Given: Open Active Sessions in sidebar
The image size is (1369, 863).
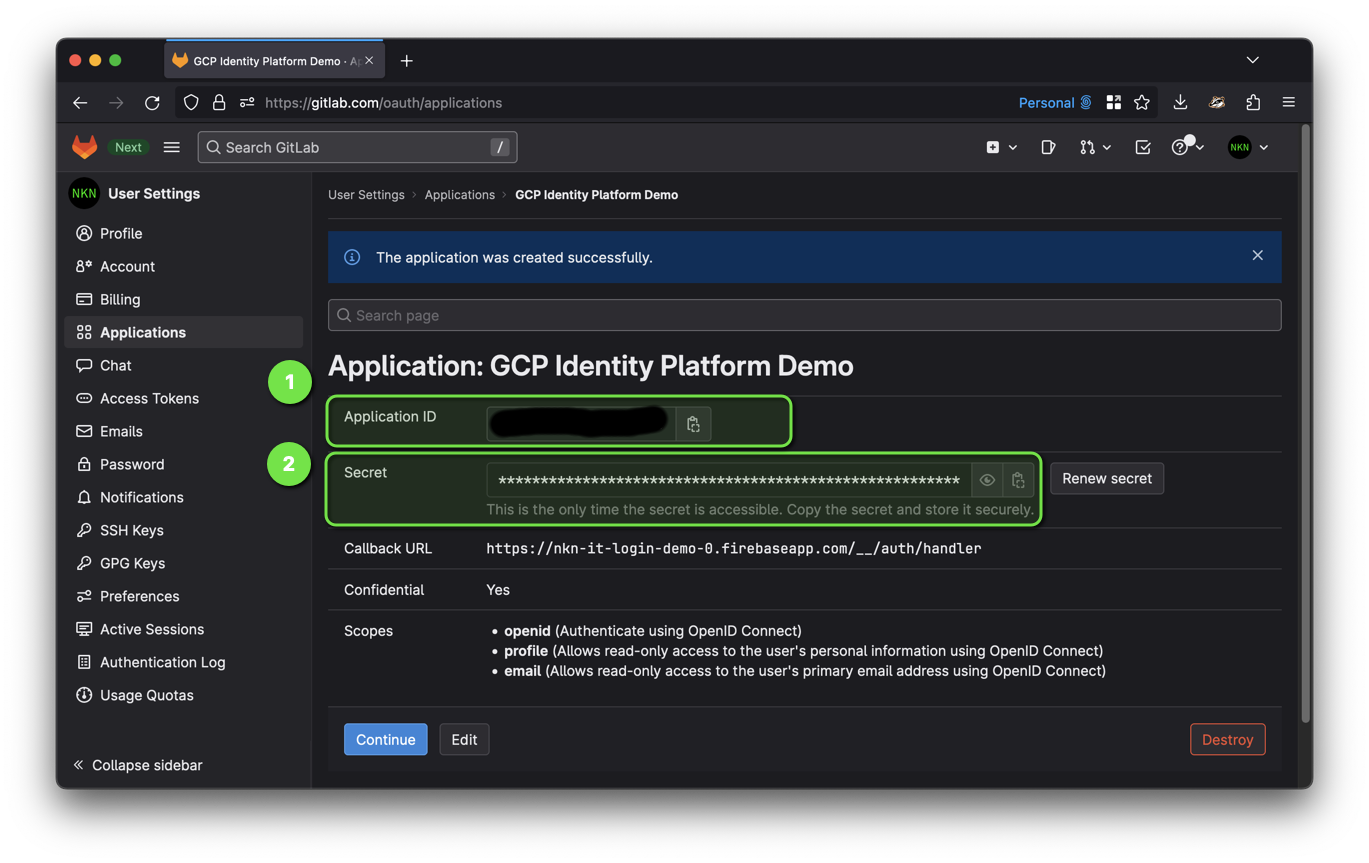Looking at the screenshot, I should (x=183, y=629).
